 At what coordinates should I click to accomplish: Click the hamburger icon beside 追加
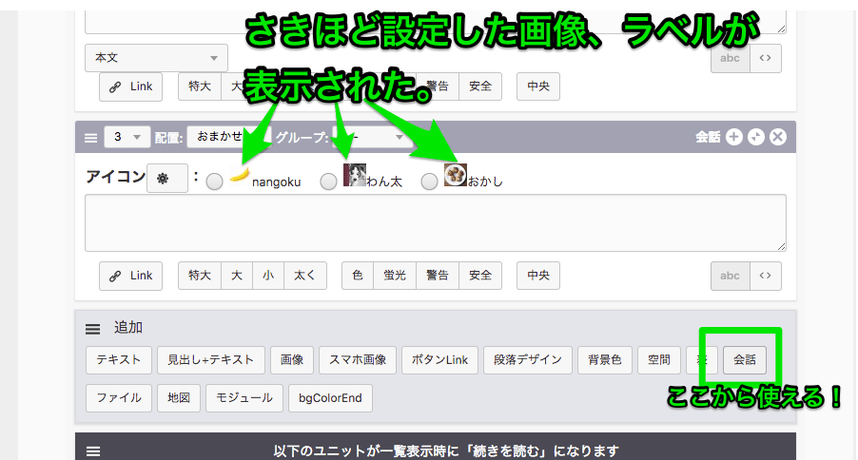[92, 328]
